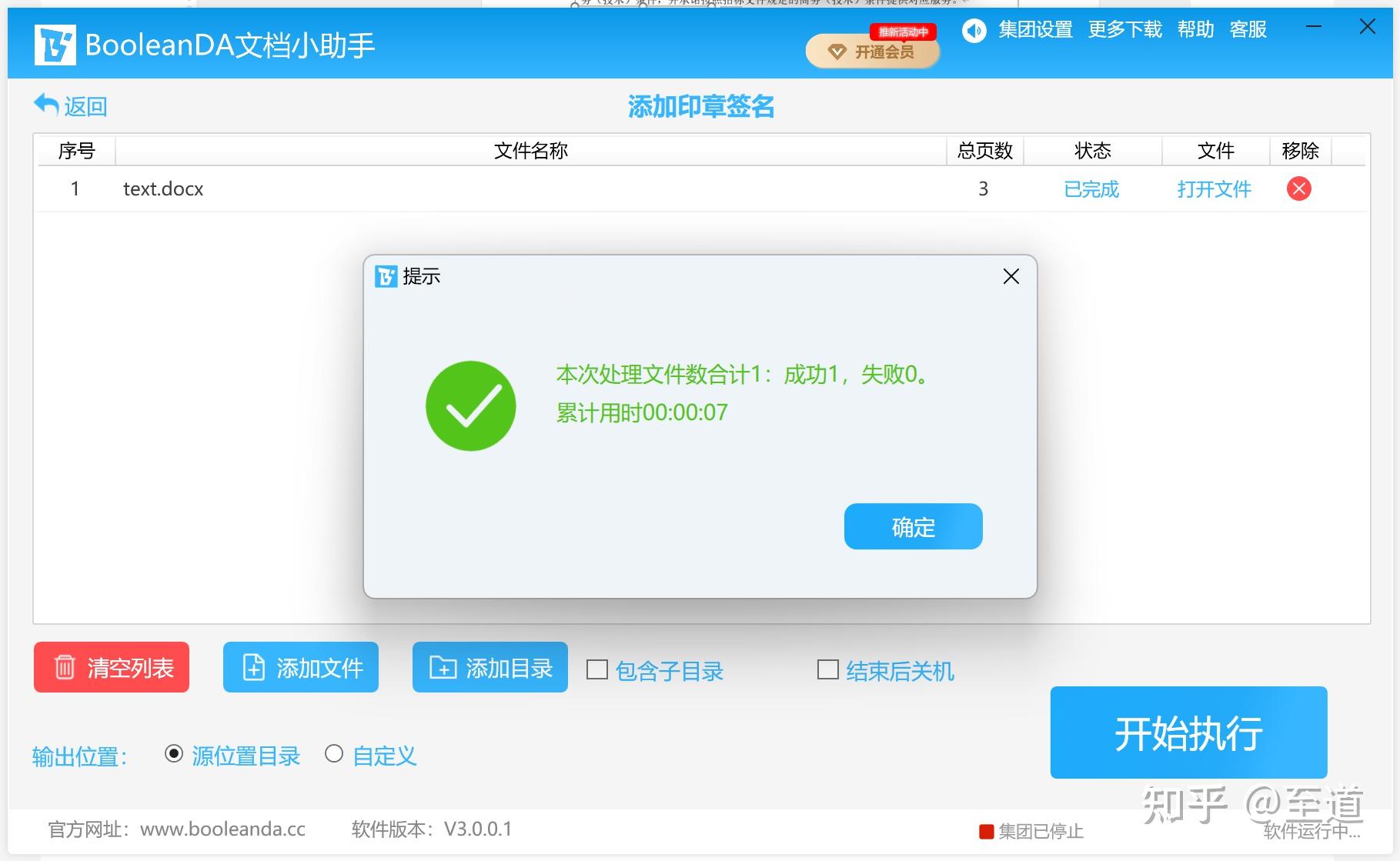
Task: Click the 序号 column header
Action: tap(76, 151)
